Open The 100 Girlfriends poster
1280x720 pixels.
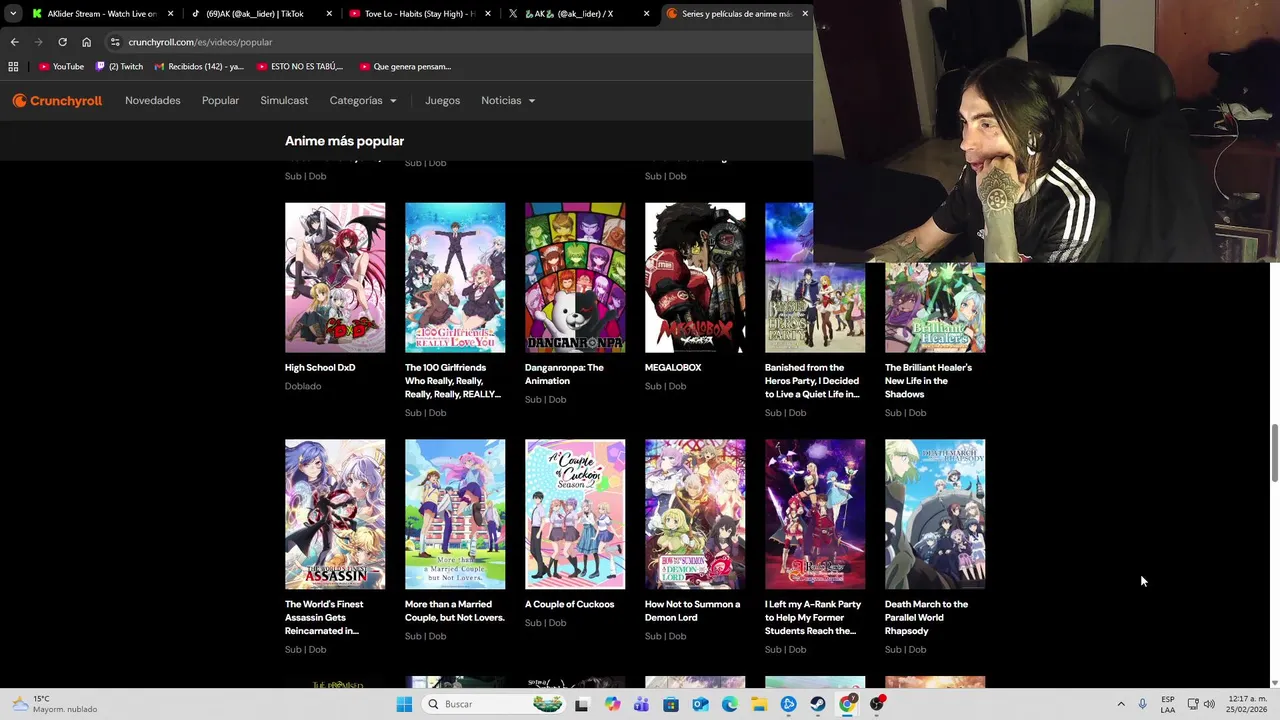tap(455, 278)
